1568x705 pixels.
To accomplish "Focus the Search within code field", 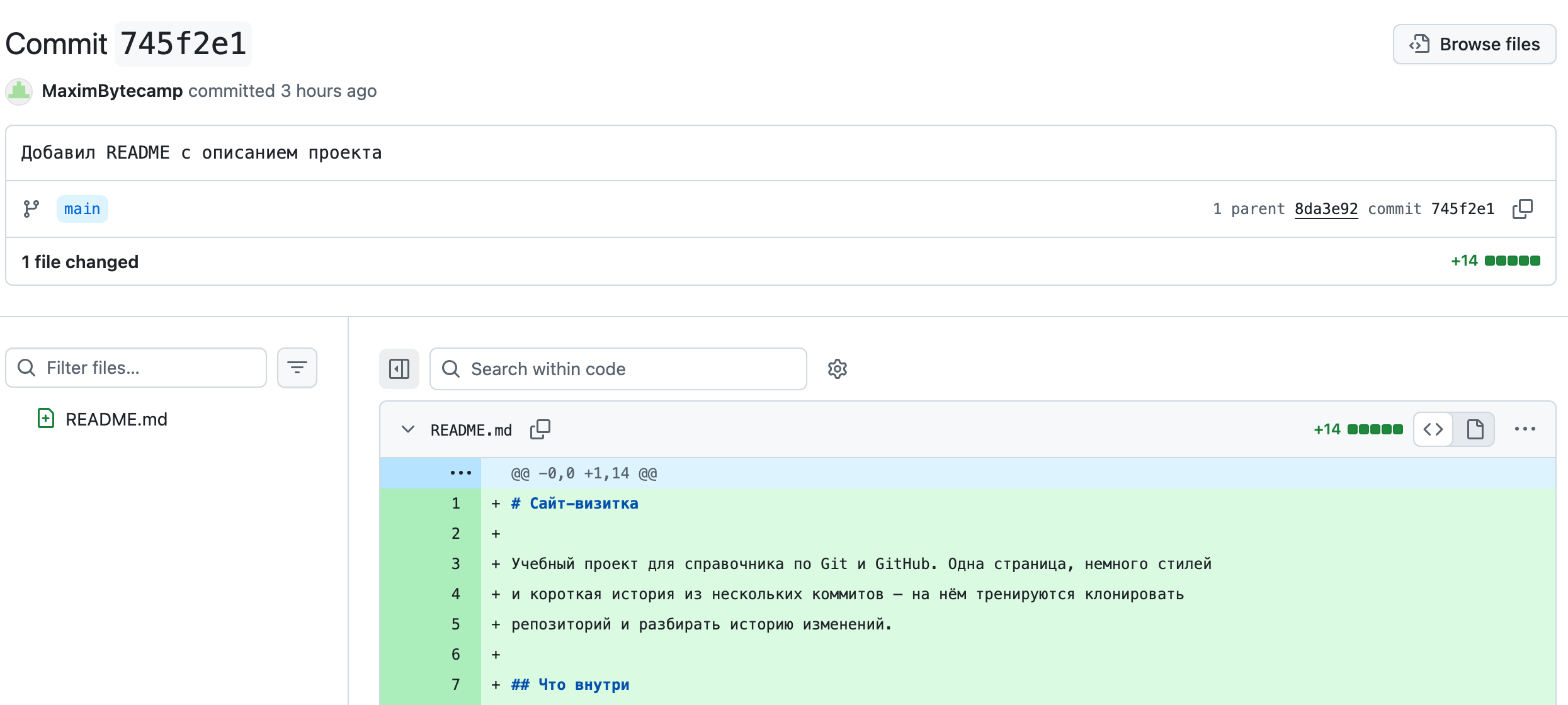I will click(x=618, y=369).
